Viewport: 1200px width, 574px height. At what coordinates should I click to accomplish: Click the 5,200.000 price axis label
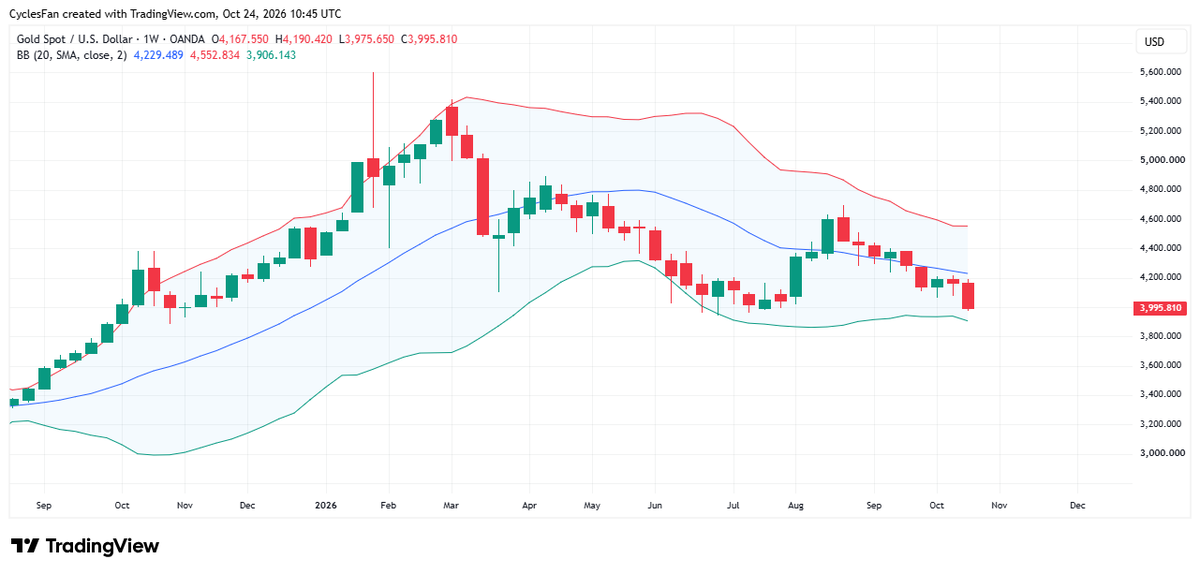pyautogui.click(x=1162, y=131)
